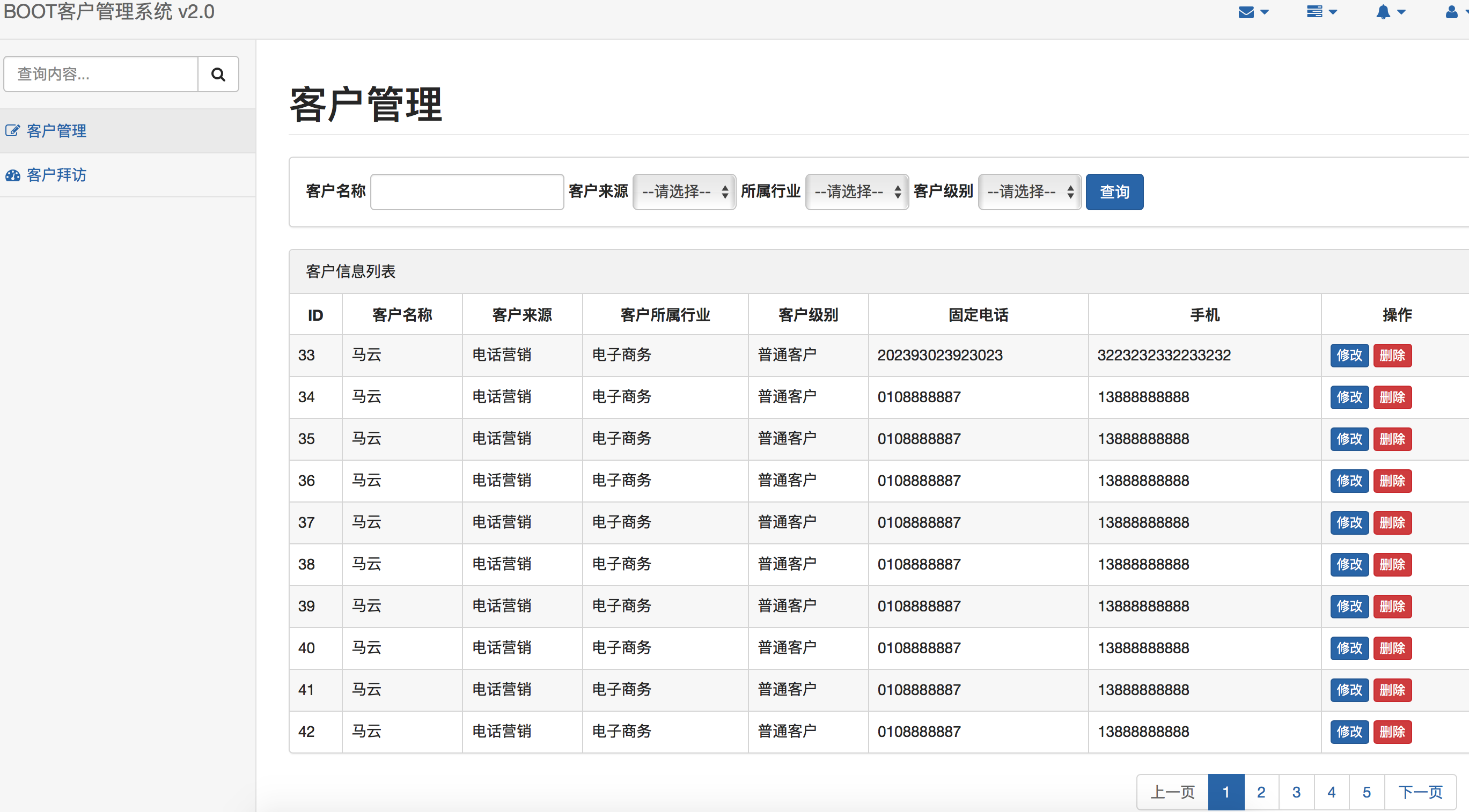Click the 客户级别 column header
Viewport: 1469px width, 812px height.
point(808,315)
